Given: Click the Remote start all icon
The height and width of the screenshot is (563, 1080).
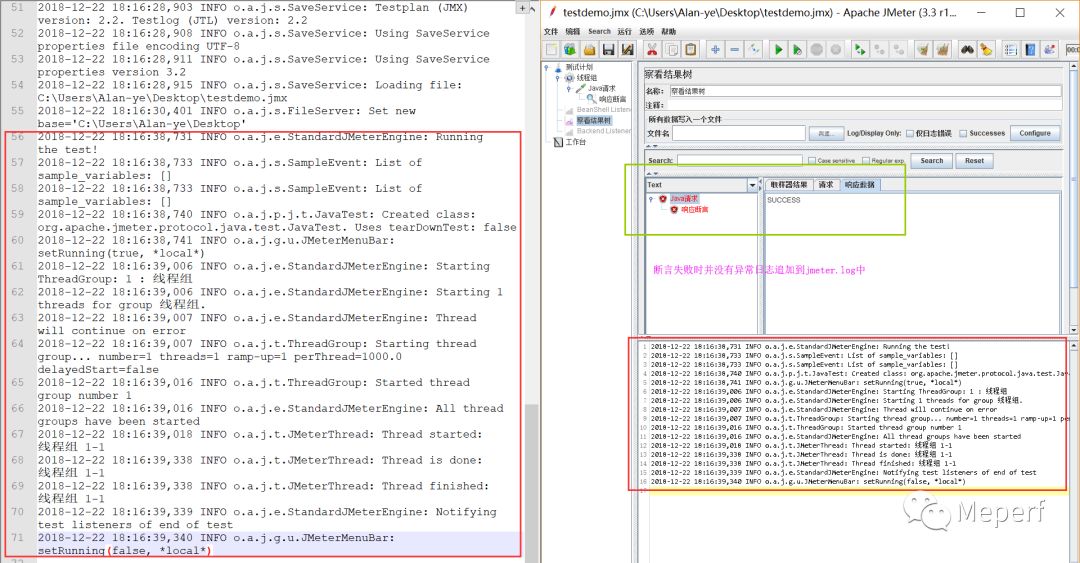Looking at the screenshot, I should (860, 50).
